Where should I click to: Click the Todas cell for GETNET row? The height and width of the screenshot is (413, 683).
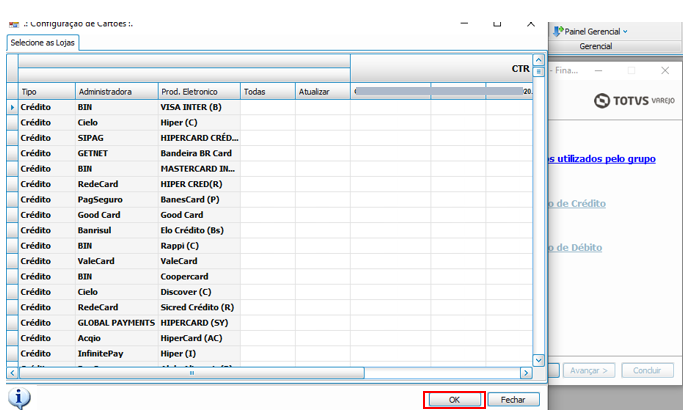click(268, 153)
